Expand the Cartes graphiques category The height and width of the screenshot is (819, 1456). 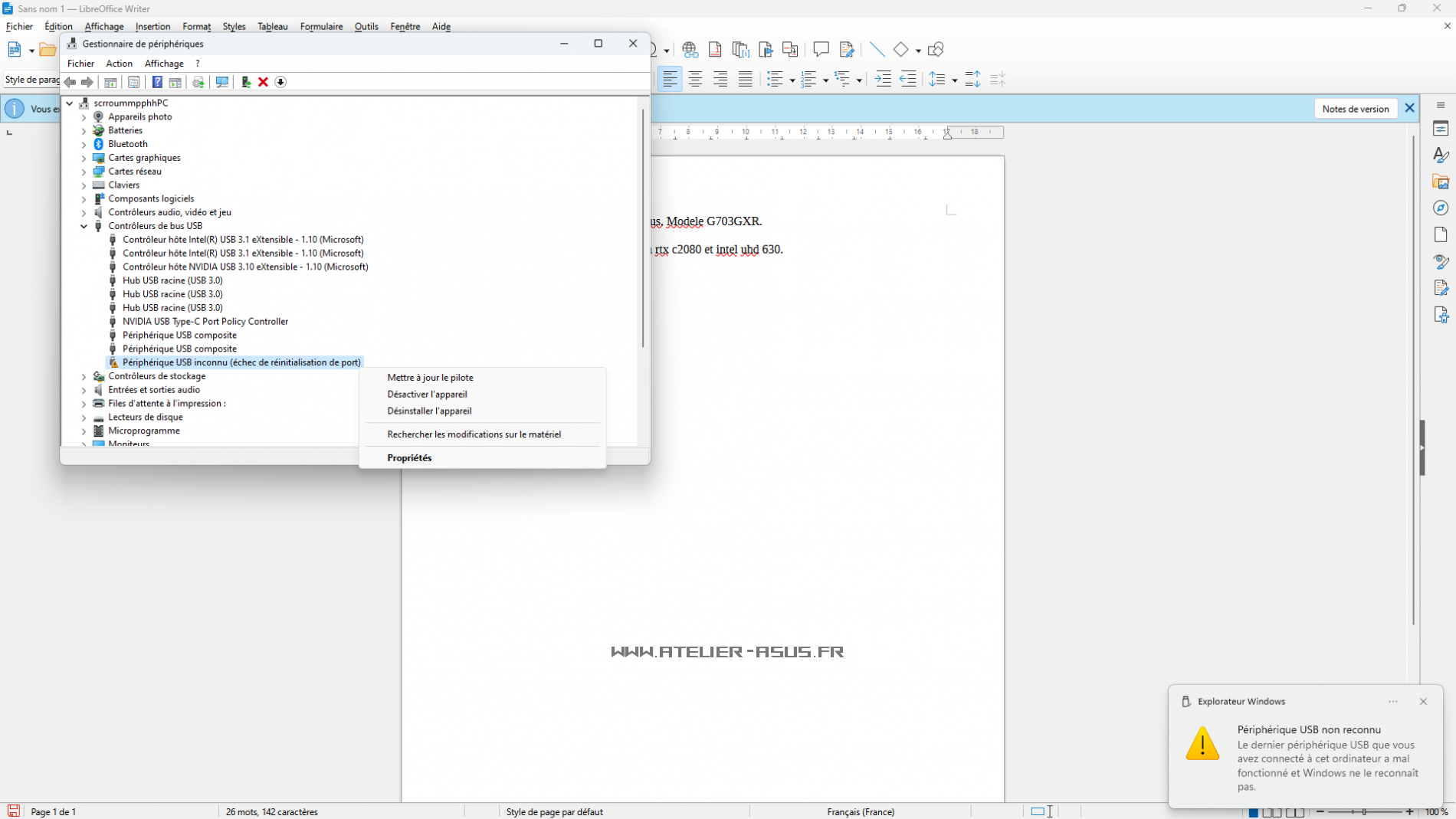coord(84,158)
